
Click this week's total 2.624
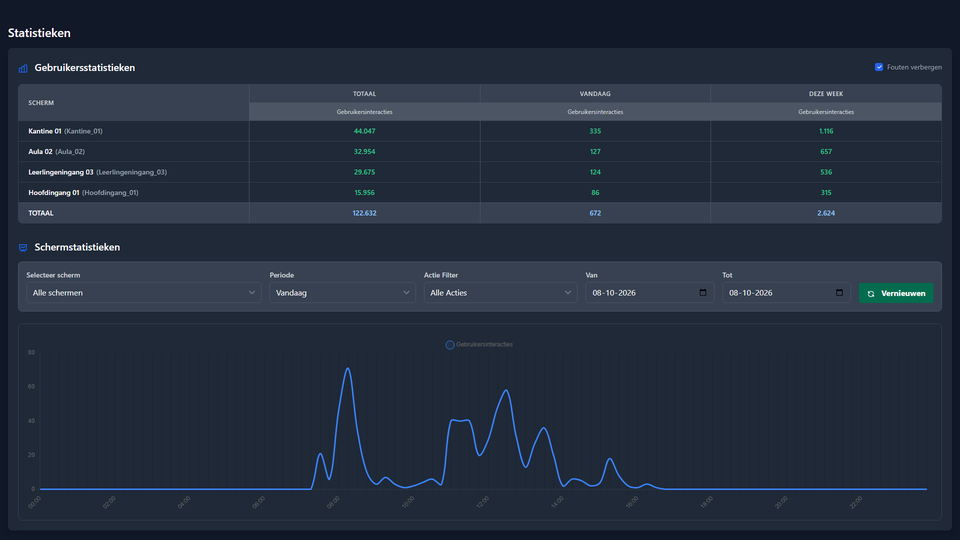(826, 213)
